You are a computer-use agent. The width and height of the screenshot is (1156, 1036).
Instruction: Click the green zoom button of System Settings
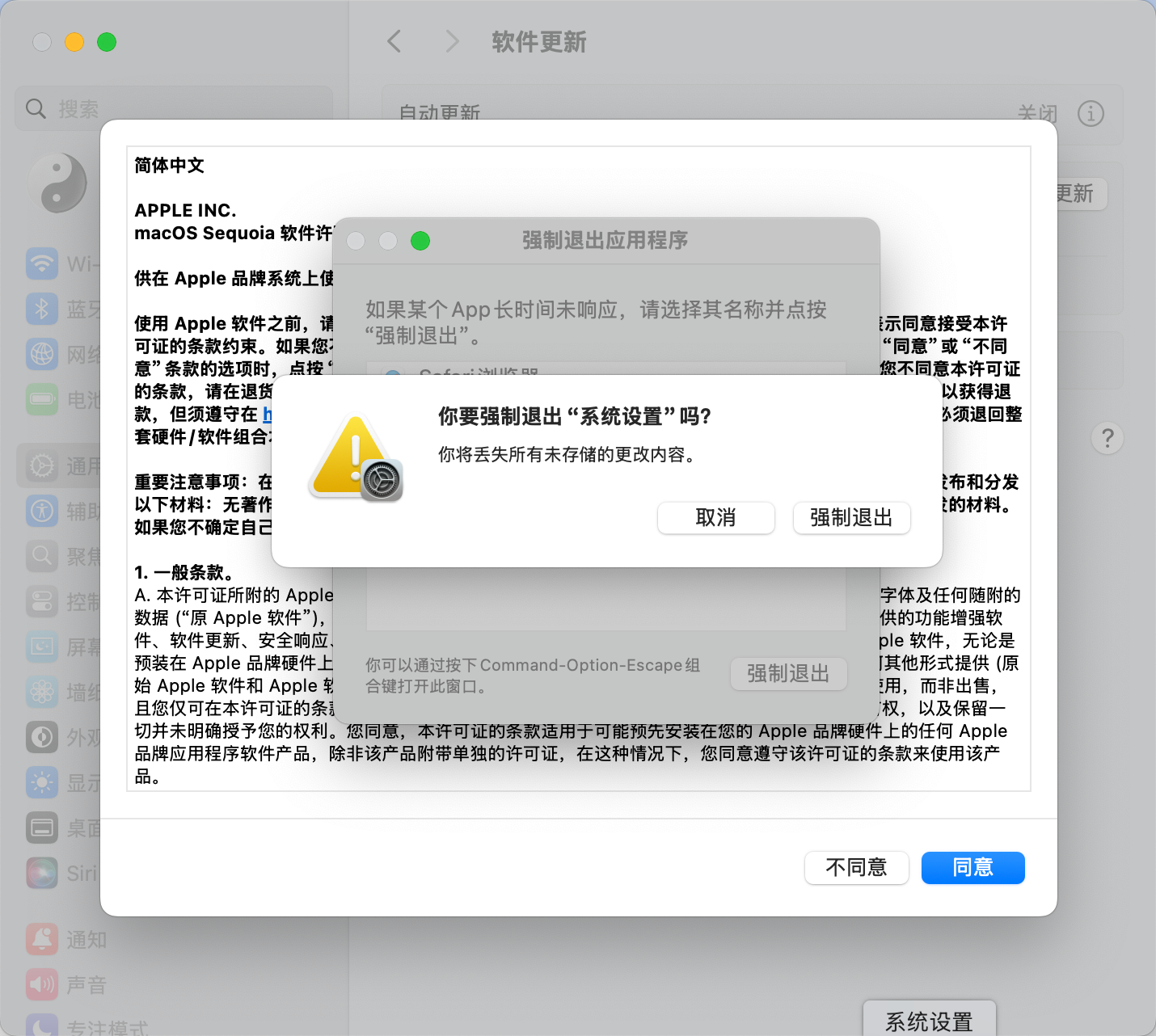point(107,42)
